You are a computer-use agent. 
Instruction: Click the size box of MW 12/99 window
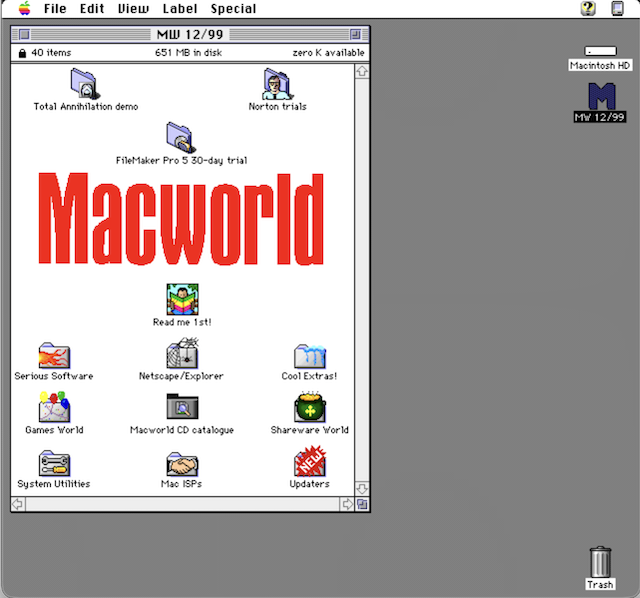(362, 504)
